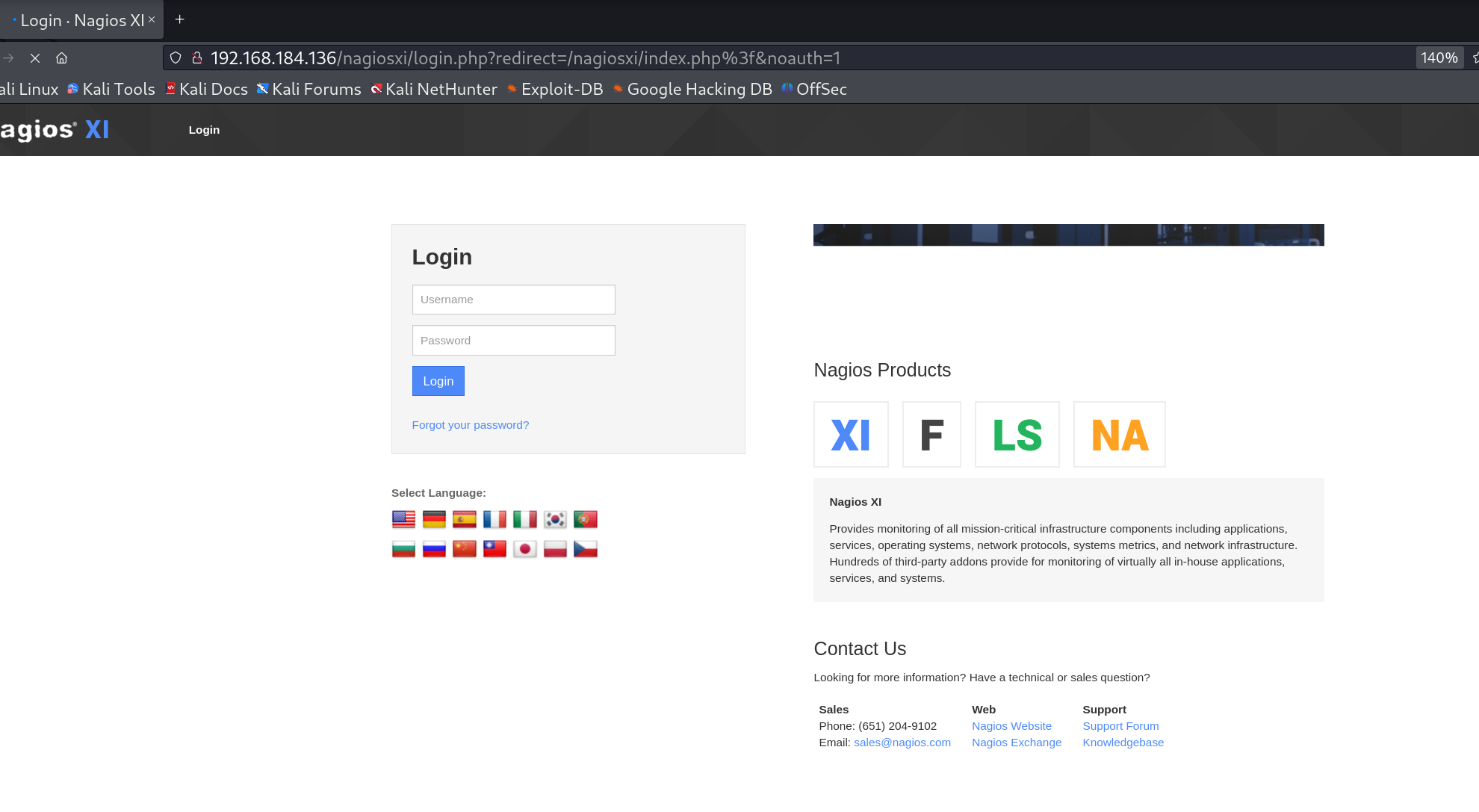Select the German flag language
The width and height of the screenshot is (1479, 812).
(x=434, y=519)
